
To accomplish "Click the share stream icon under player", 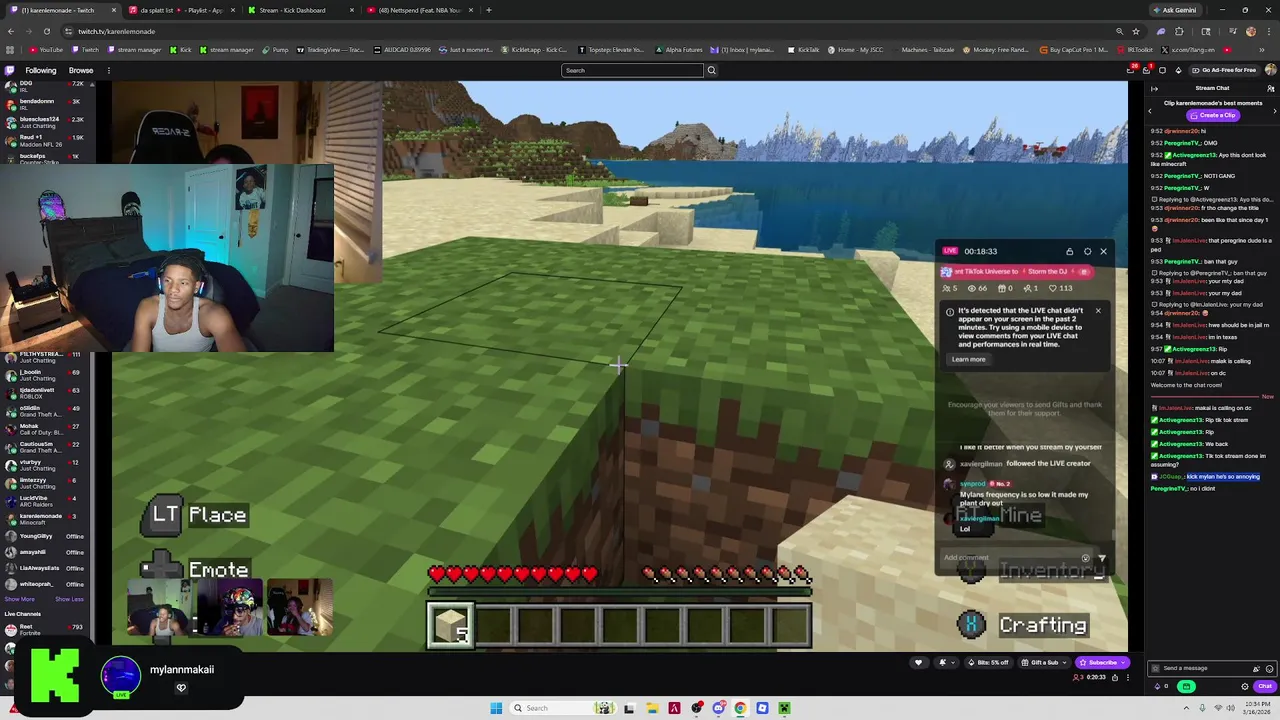I will pos(1115,677).
